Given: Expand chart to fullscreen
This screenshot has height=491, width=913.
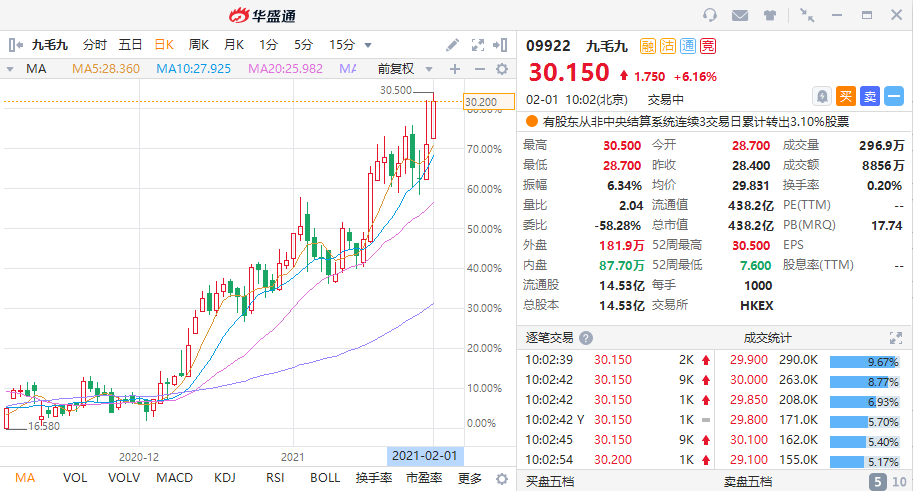Looking at the screenshot, I should pos(477,45).
